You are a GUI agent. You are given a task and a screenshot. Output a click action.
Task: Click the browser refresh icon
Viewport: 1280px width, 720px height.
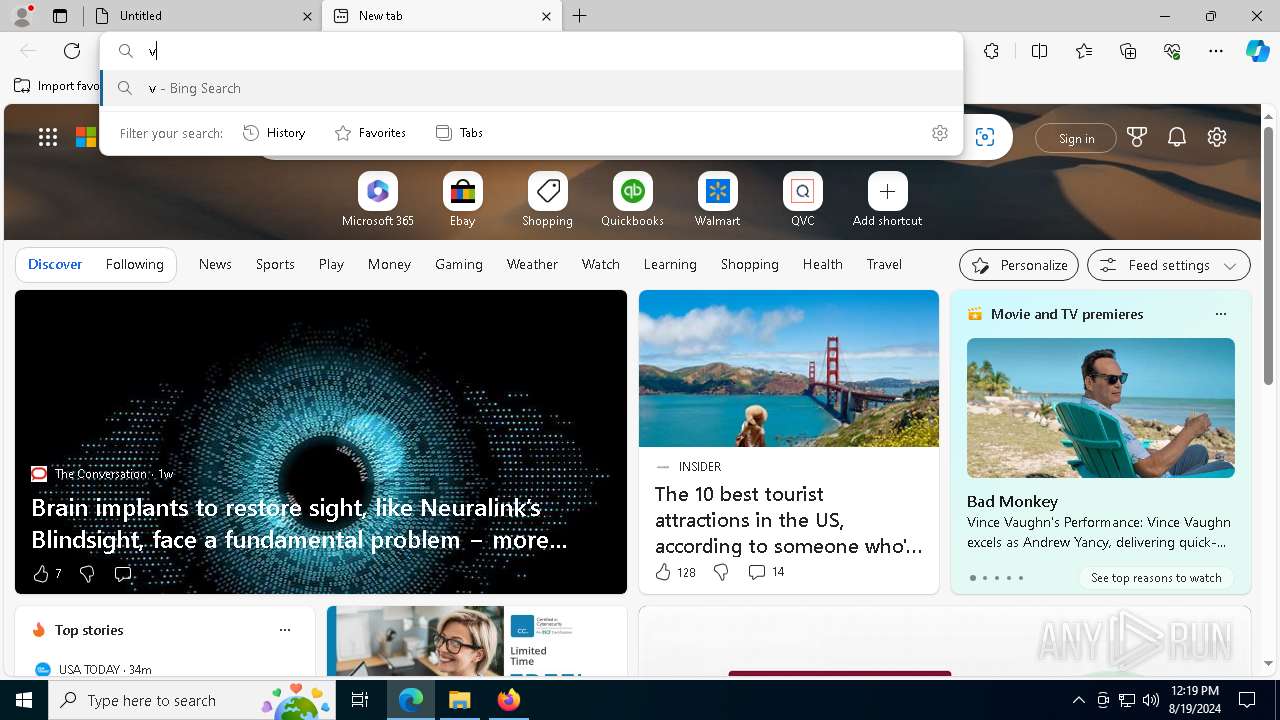coord(72,51)
